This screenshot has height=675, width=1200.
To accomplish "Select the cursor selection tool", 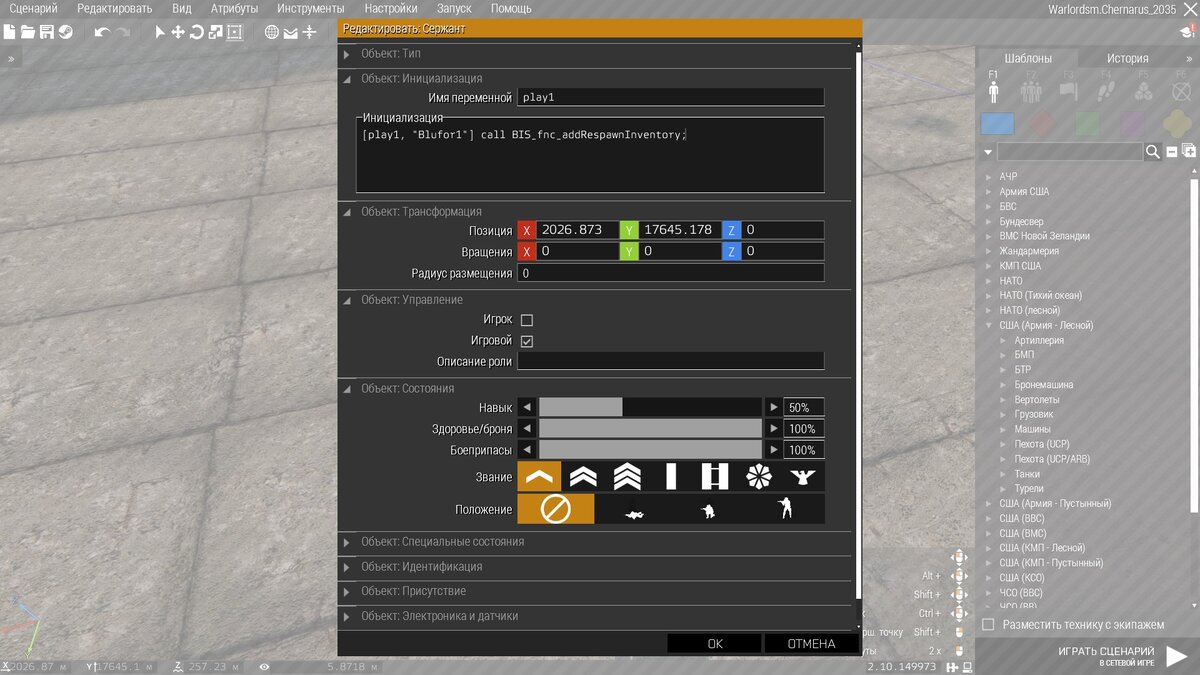I will [160, 32].
